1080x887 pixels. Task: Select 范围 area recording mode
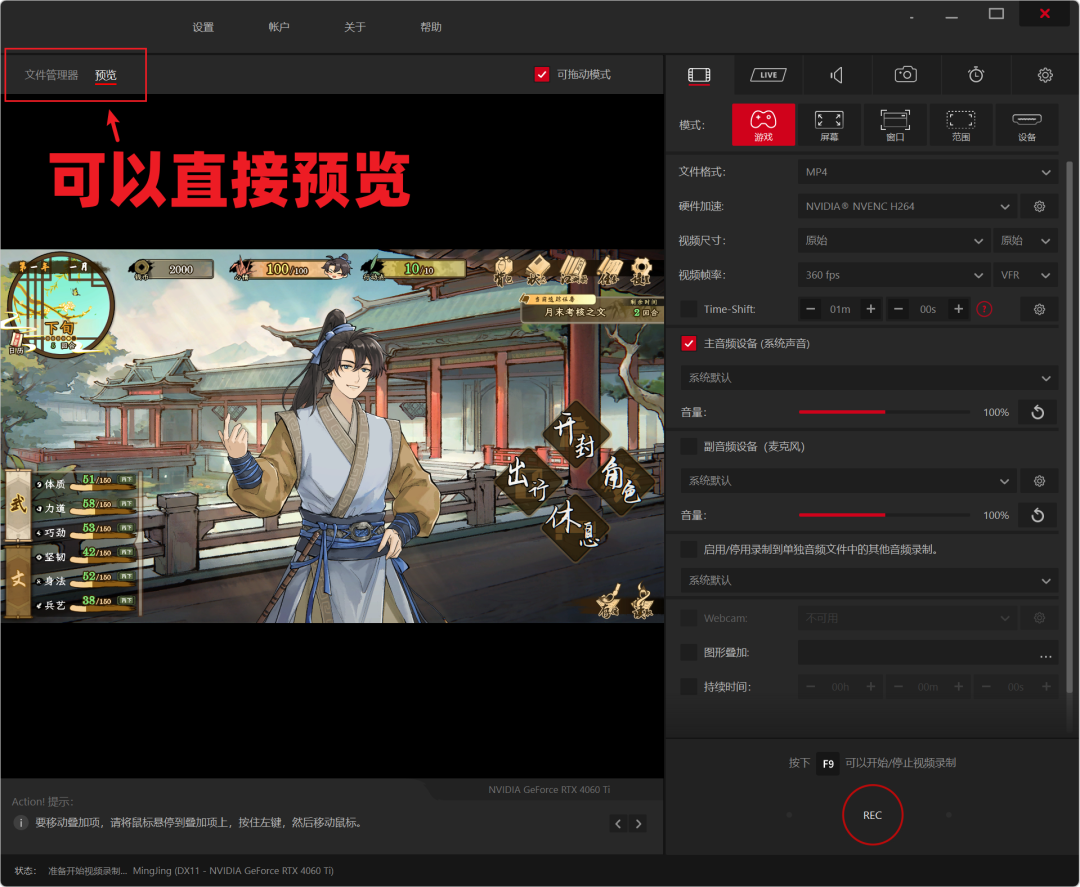tap(960, 125)
